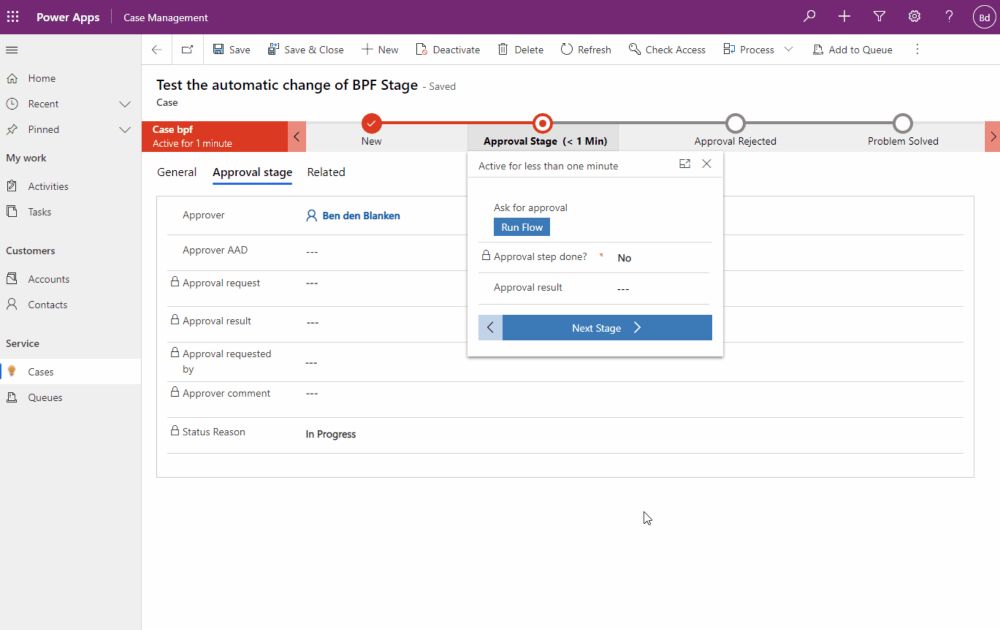Screen dimensions: 1000x630
Task: Select the Approval Rejected stage circle
Action: (x=735, y=122)
